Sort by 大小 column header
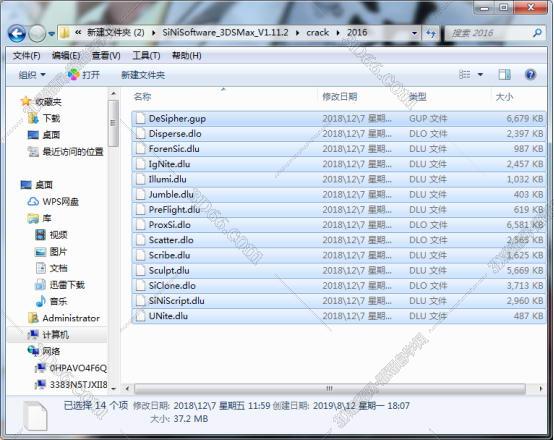This screenshot has width=554, height=440. pyautogui.click(x=504, y=96)
